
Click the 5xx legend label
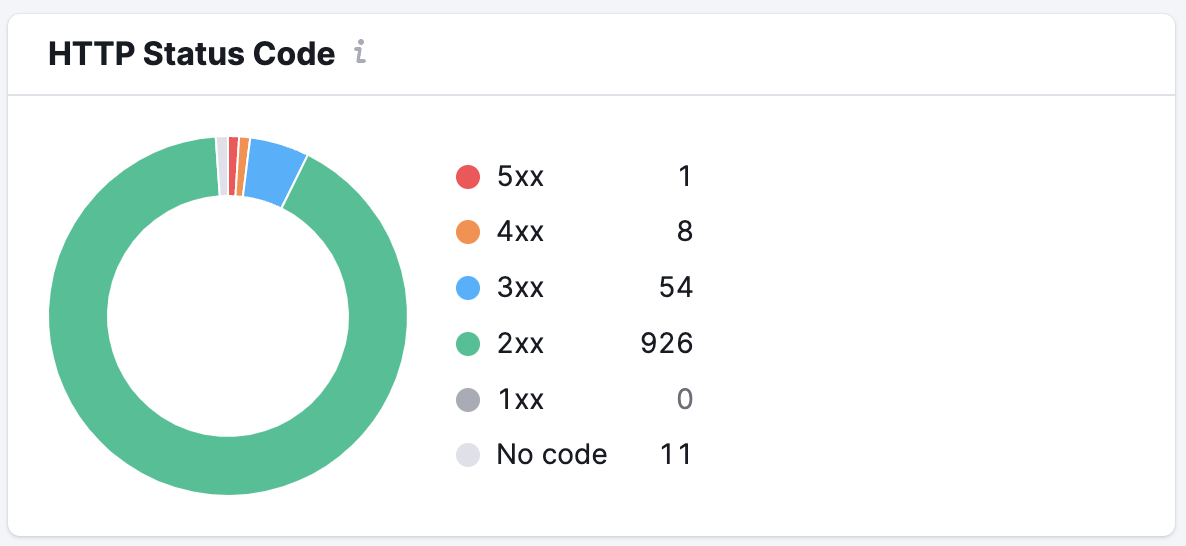coord(520,177)
